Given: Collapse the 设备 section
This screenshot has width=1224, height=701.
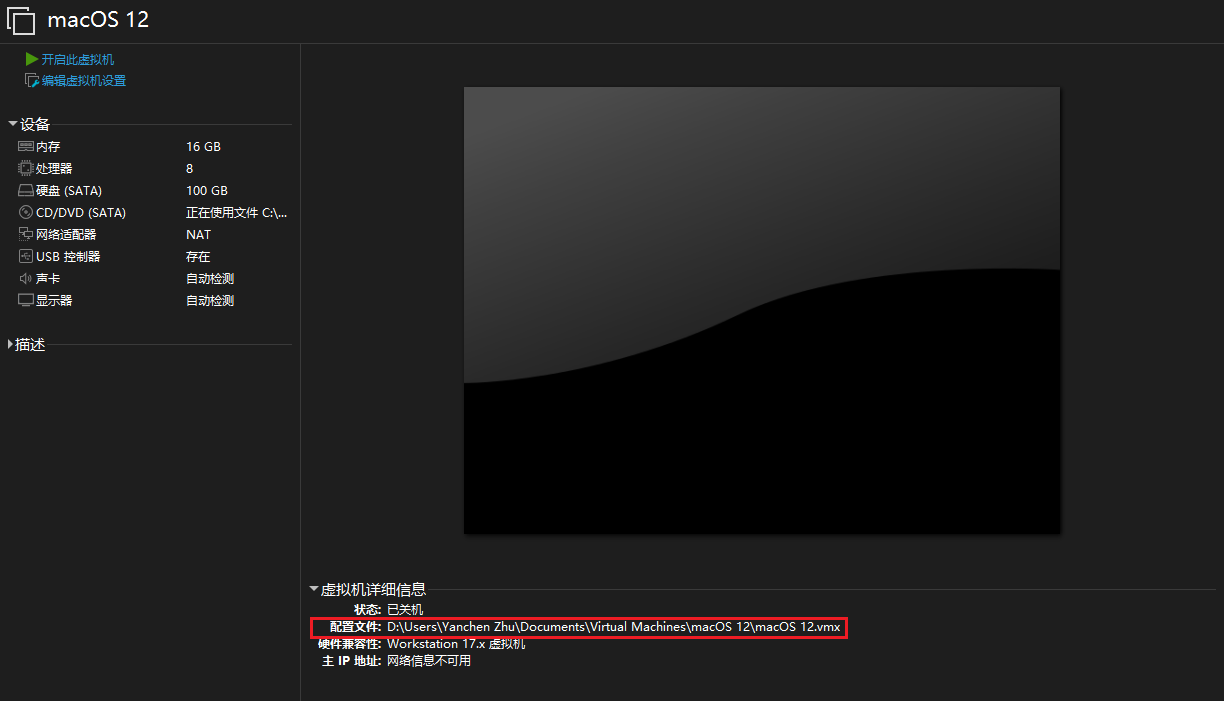Looking at the screenshot, I should coord(12,124).
